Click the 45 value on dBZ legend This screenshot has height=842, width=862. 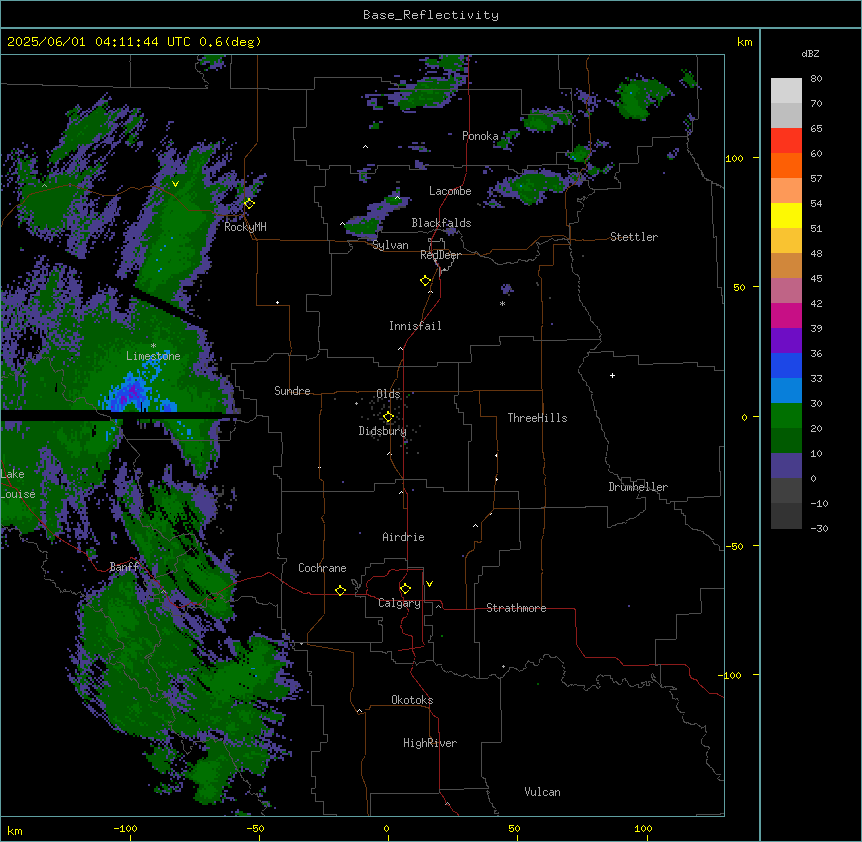pyautogui.click(x=816, y=279)
